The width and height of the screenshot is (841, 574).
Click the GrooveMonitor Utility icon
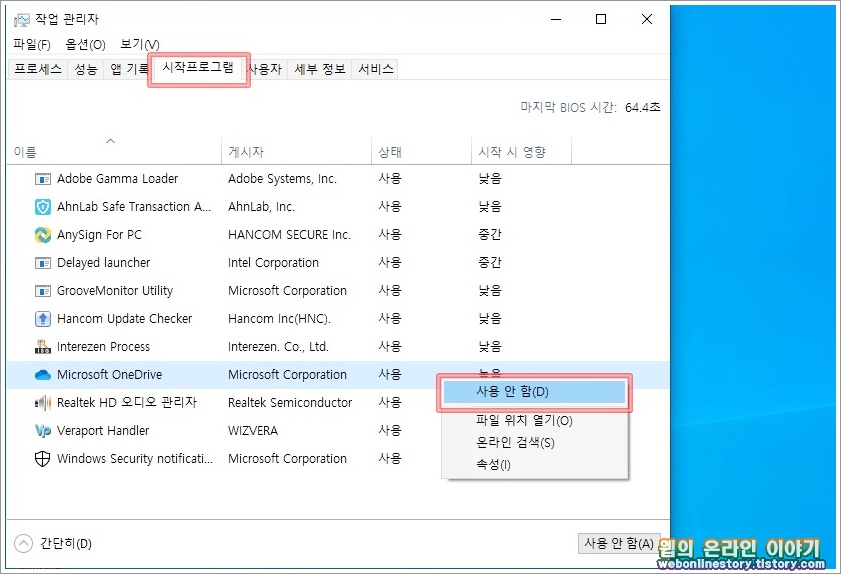pyautogui.click(x=43, y=291)
